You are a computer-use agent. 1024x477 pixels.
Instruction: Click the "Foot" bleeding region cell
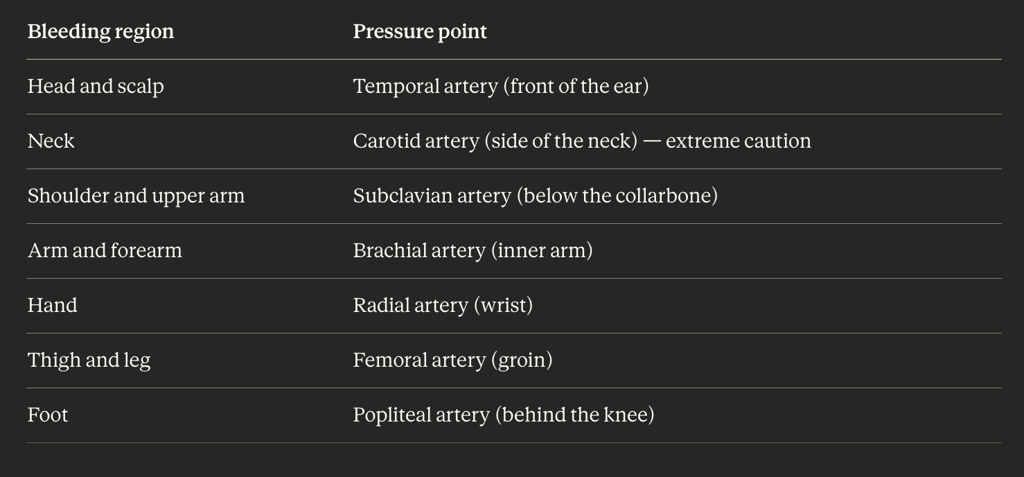pyautogui.click(x=48, y=415)
